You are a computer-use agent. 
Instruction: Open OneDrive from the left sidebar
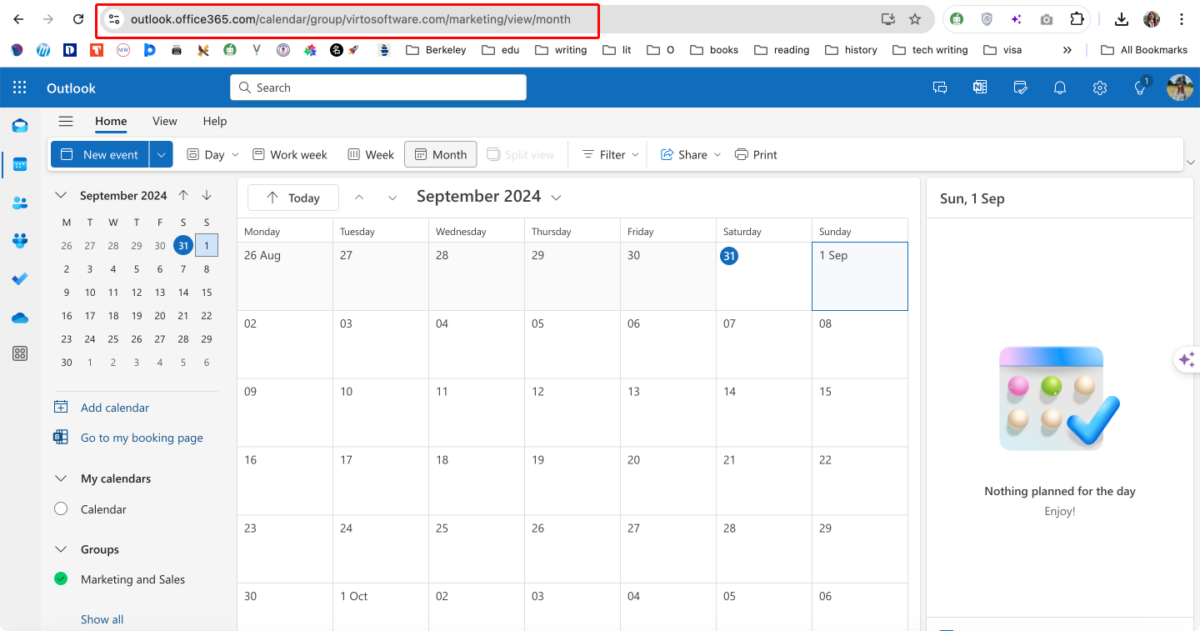point(19,317)
